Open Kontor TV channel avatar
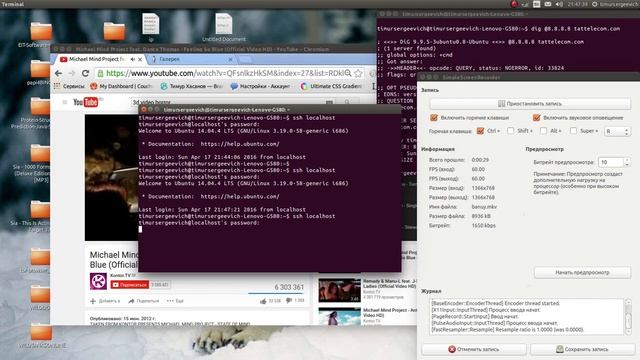 [x=98, y=281]
